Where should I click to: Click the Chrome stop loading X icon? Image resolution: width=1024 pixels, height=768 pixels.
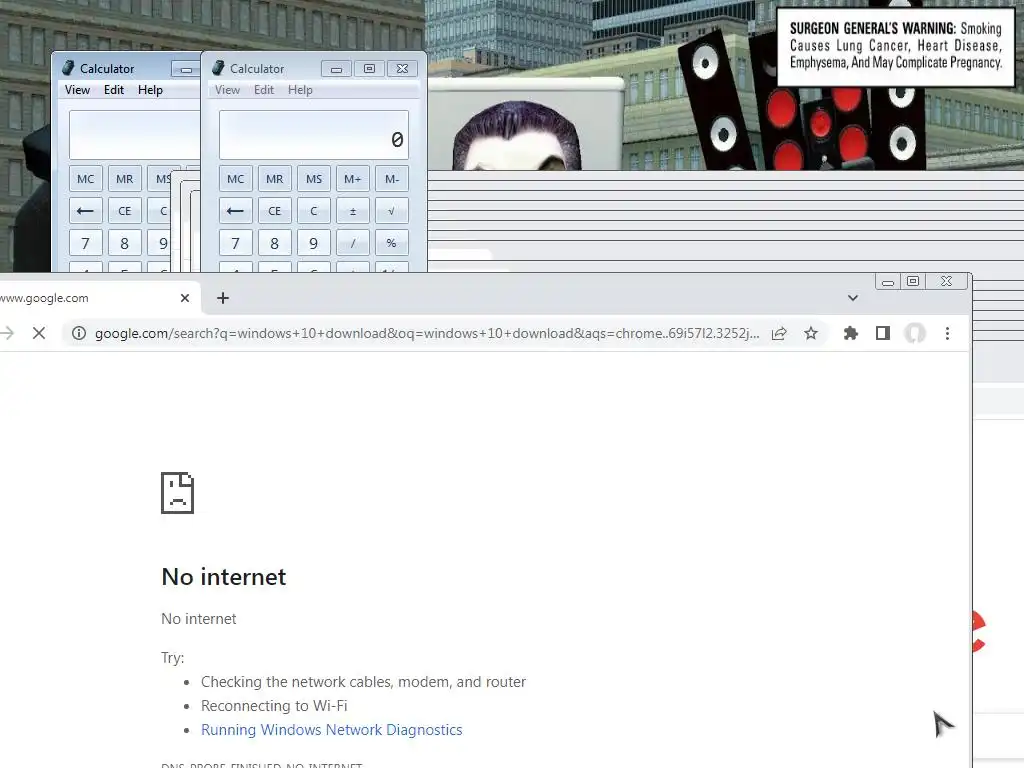[x=39, y=333]
